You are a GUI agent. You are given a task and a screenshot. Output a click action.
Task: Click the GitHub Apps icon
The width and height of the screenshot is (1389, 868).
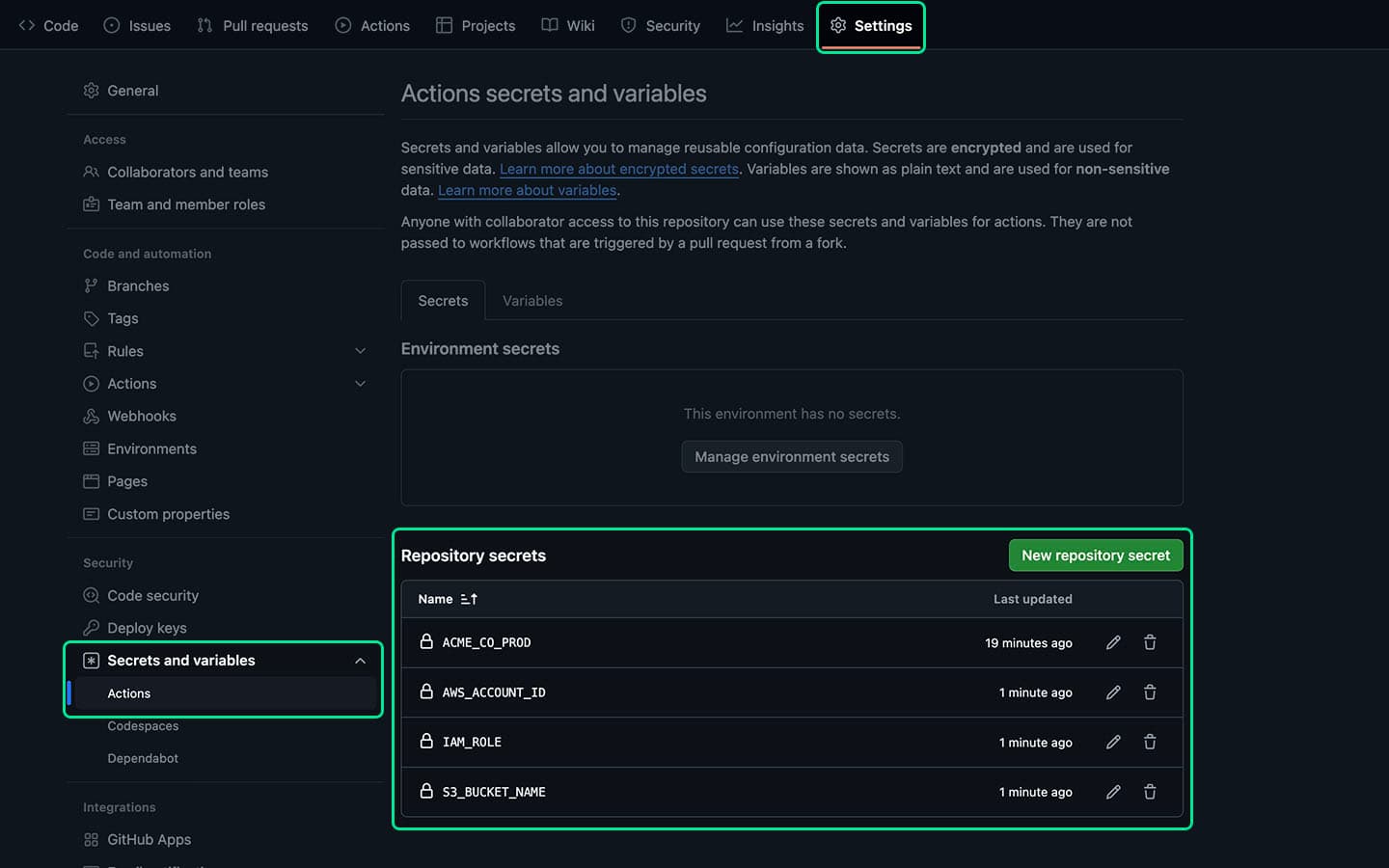(90, 839)
